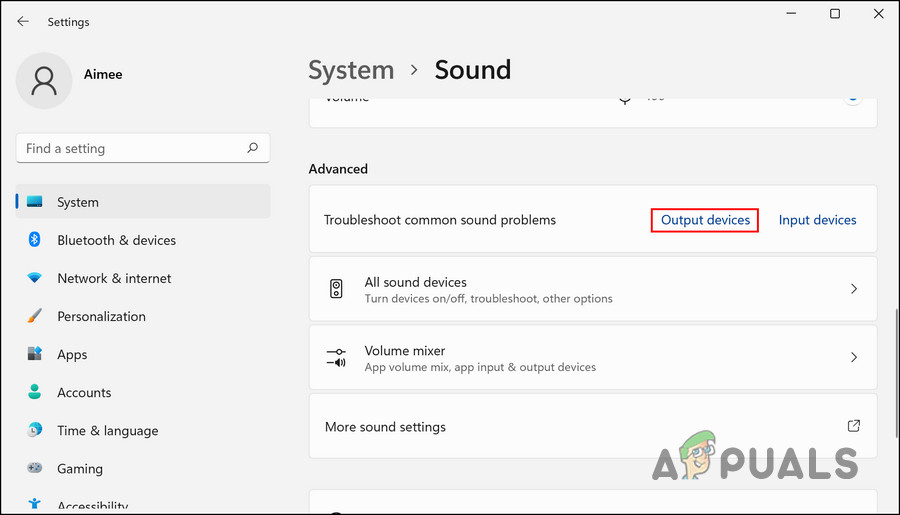Click the Accounts person icon
Viewport: 900px width, 515px height.
[35, 392]
